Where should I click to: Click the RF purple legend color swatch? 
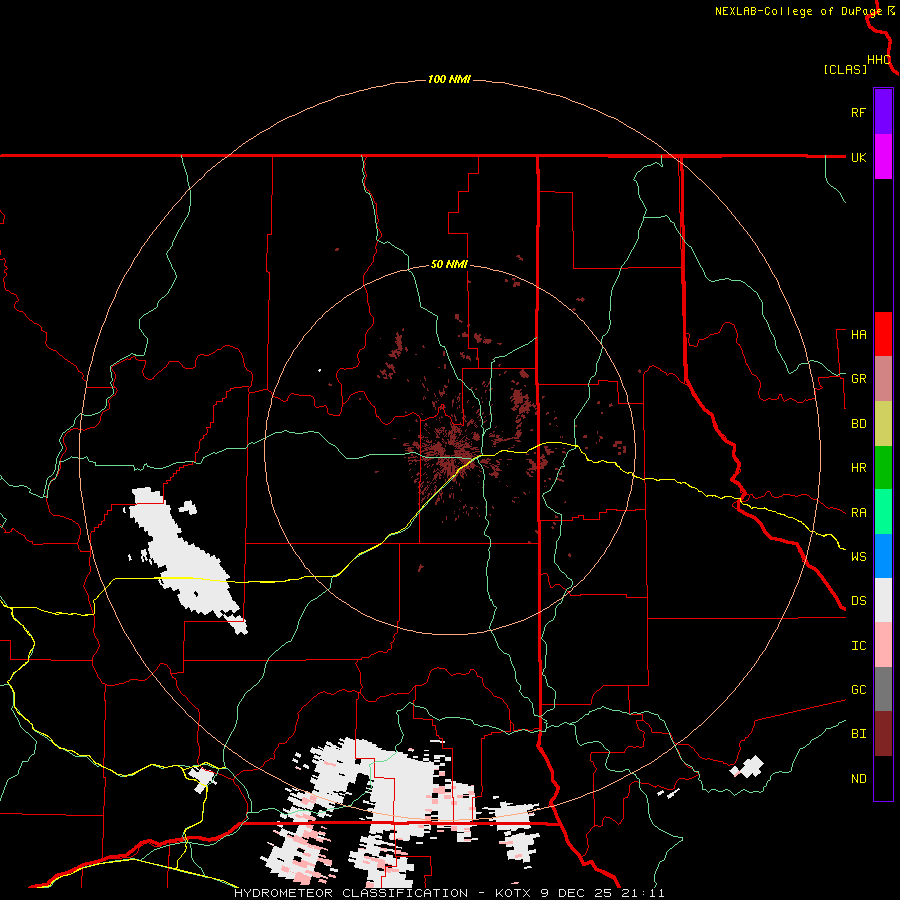[883, 112]
